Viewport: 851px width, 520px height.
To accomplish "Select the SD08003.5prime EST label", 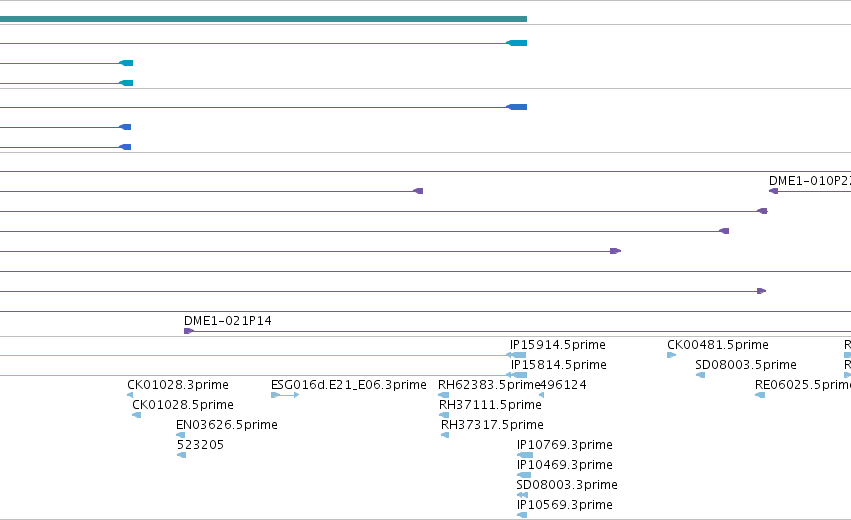I will pos(746,365).
